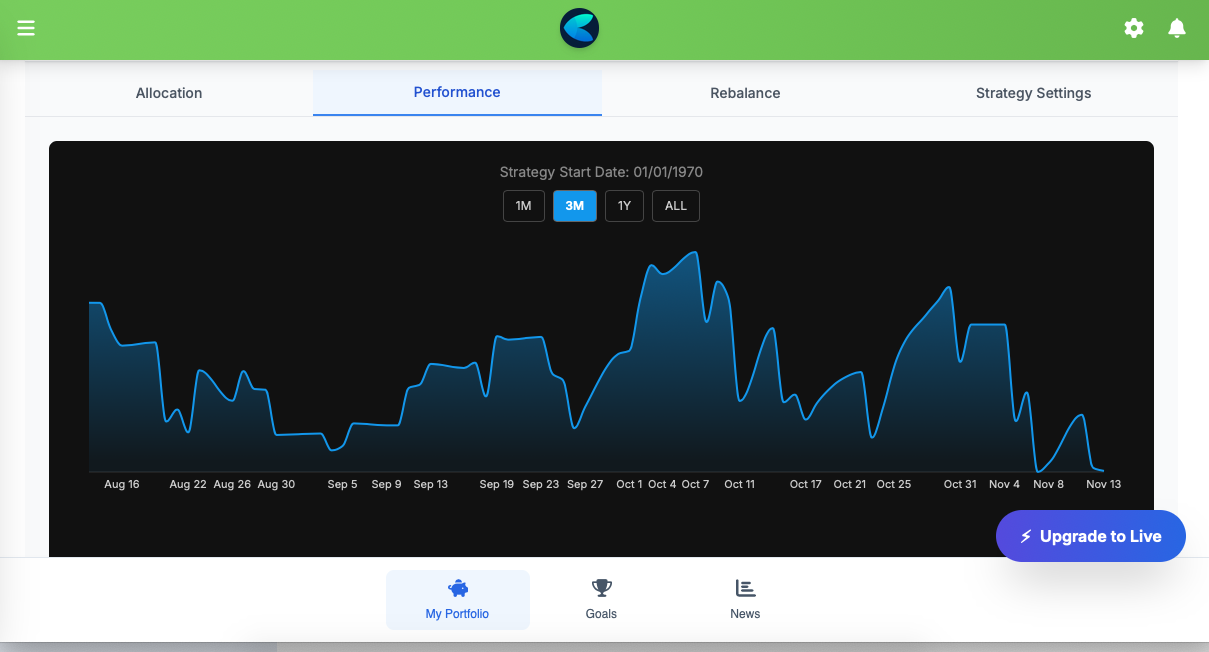Open News via the list icon
The width and height of the screenshot is (1209, 652).
click(x=745, y=588)
